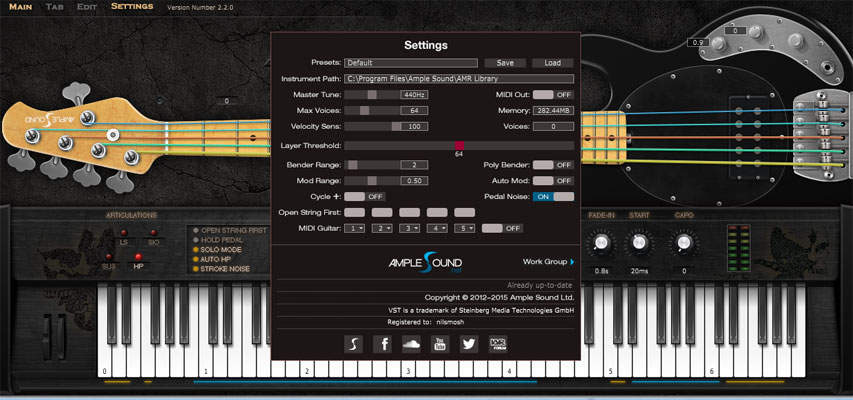Viewport: 853px width, 400px height.
Task: Toggle the HP articulation LED
Action: (138, 257)
